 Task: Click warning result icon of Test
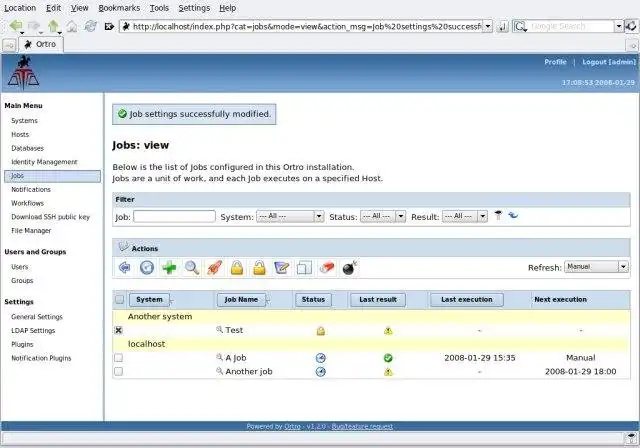(x=388, y=330)
